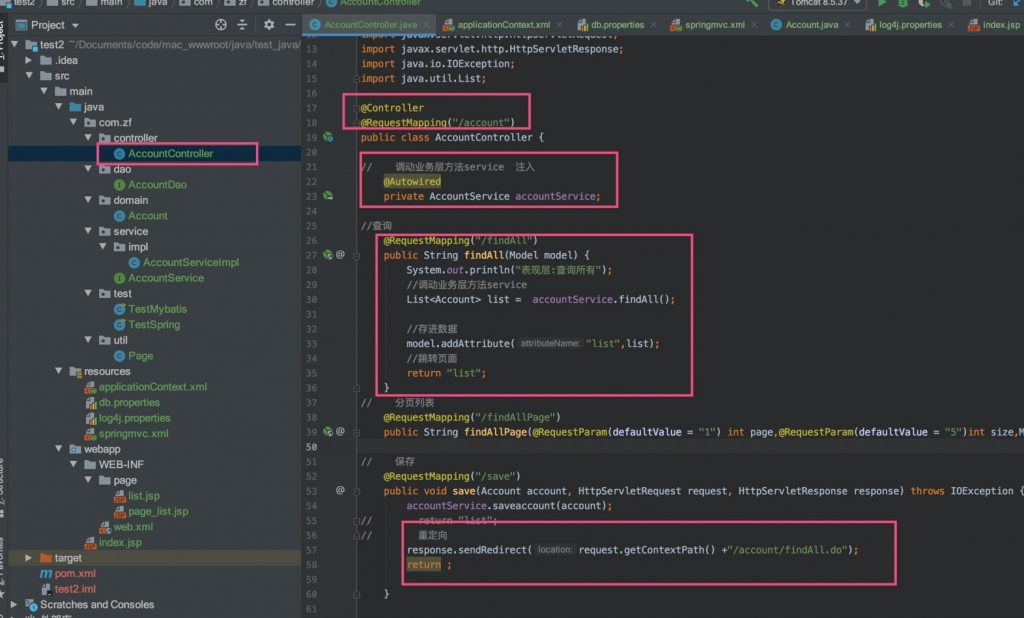Screen dimensions: 1024x618
Task: Click the Spring bean gutter icon on line 19
Action: 328,137
